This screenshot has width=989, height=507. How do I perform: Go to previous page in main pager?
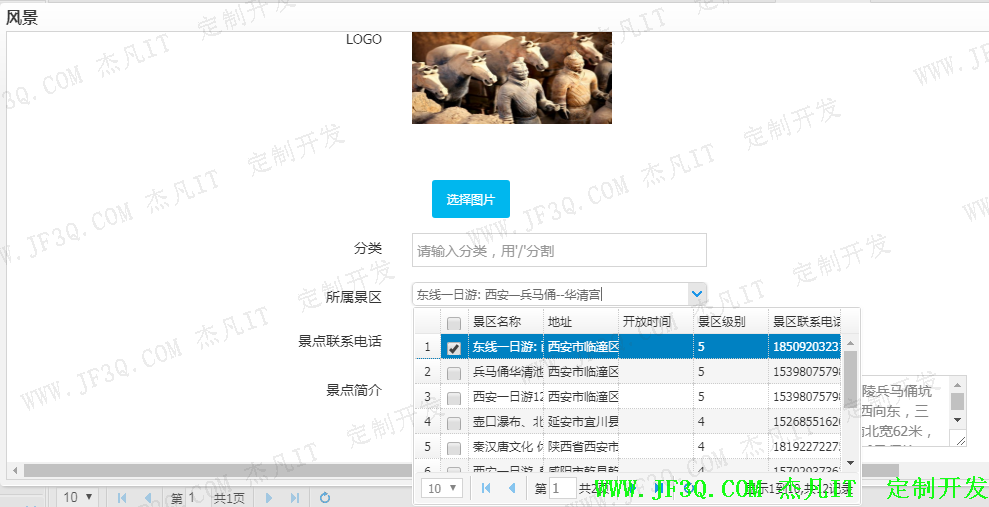148,497
